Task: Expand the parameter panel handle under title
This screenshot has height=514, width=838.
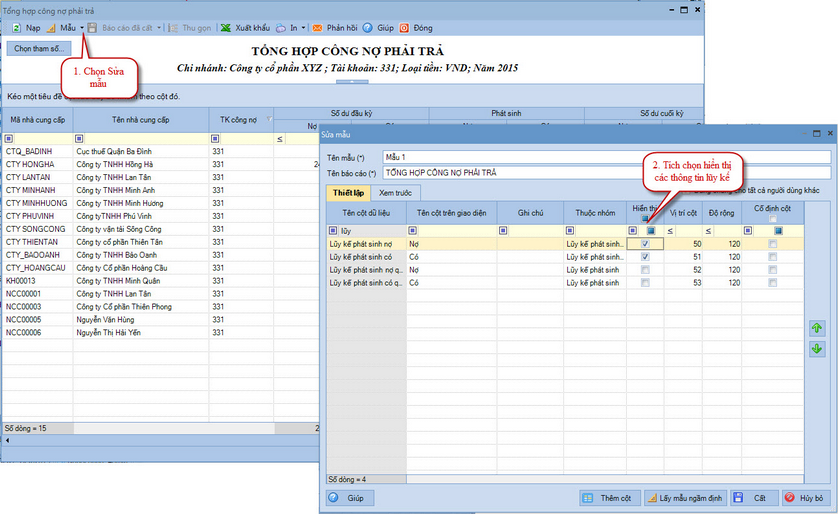Action: coord(352,82)
